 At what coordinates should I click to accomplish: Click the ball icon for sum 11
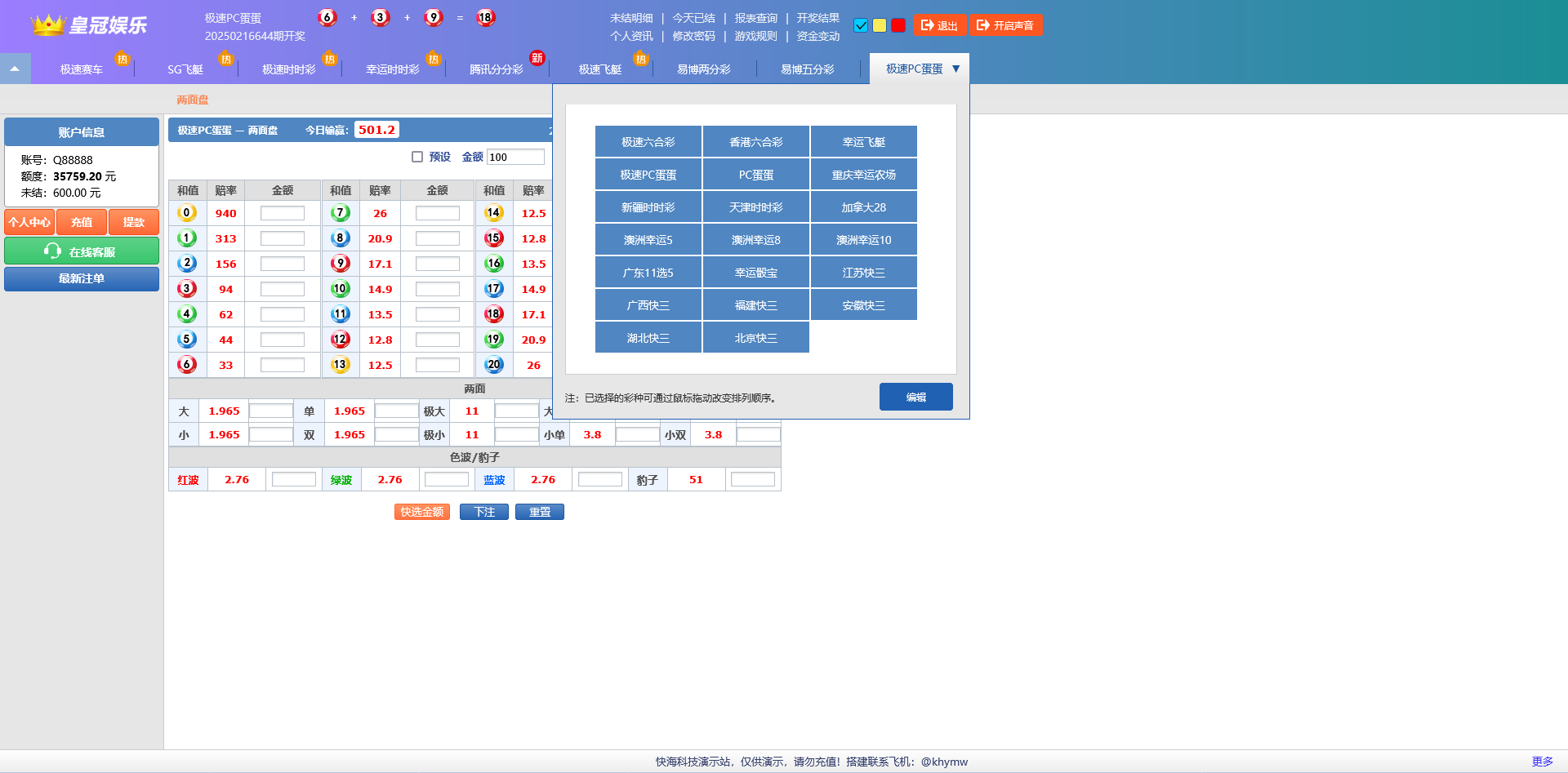coord(341,314)
